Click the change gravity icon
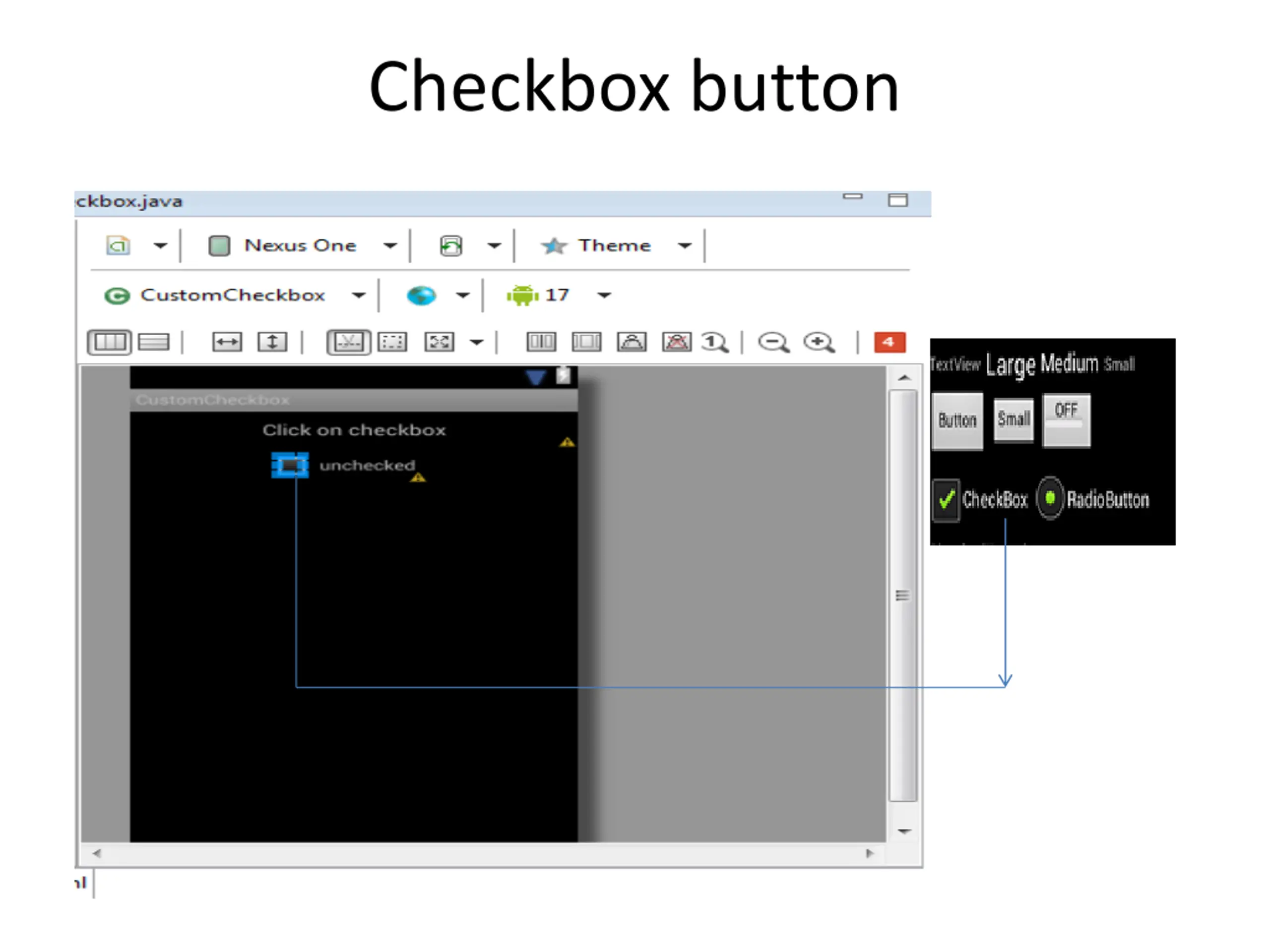Viewport: 1270px width, 952px height. point(439,342)
